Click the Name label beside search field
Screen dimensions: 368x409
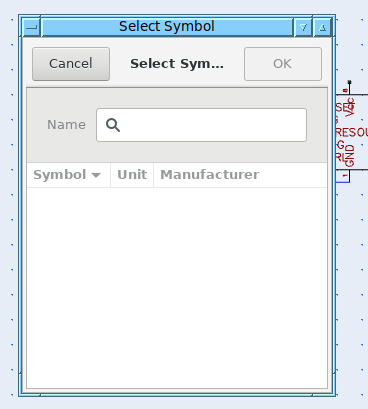[x=66, y=125]
